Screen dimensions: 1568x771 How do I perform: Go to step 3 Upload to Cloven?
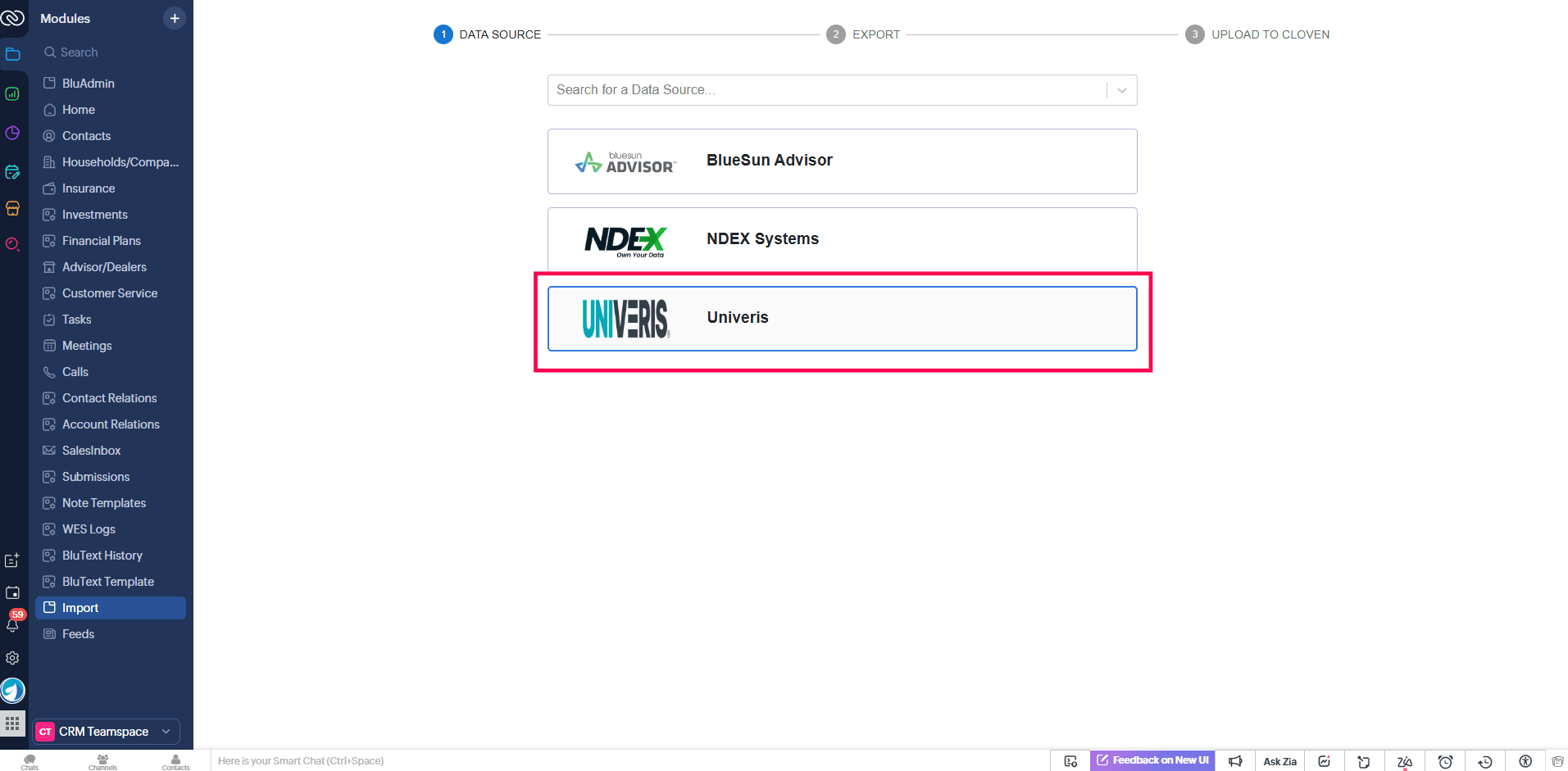pyautogui.click(x=1257, y=34)
